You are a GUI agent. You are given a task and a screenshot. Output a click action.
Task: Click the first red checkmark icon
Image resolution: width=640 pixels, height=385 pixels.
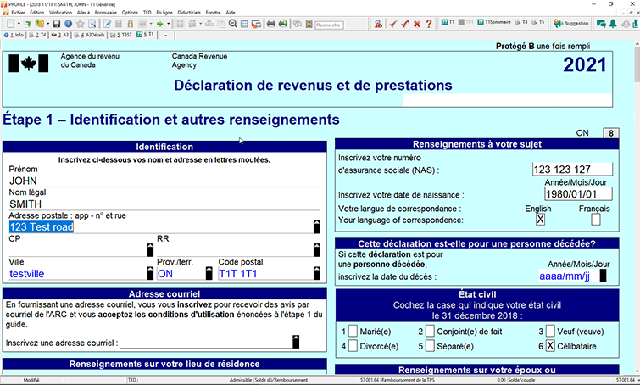click(393, 24)
